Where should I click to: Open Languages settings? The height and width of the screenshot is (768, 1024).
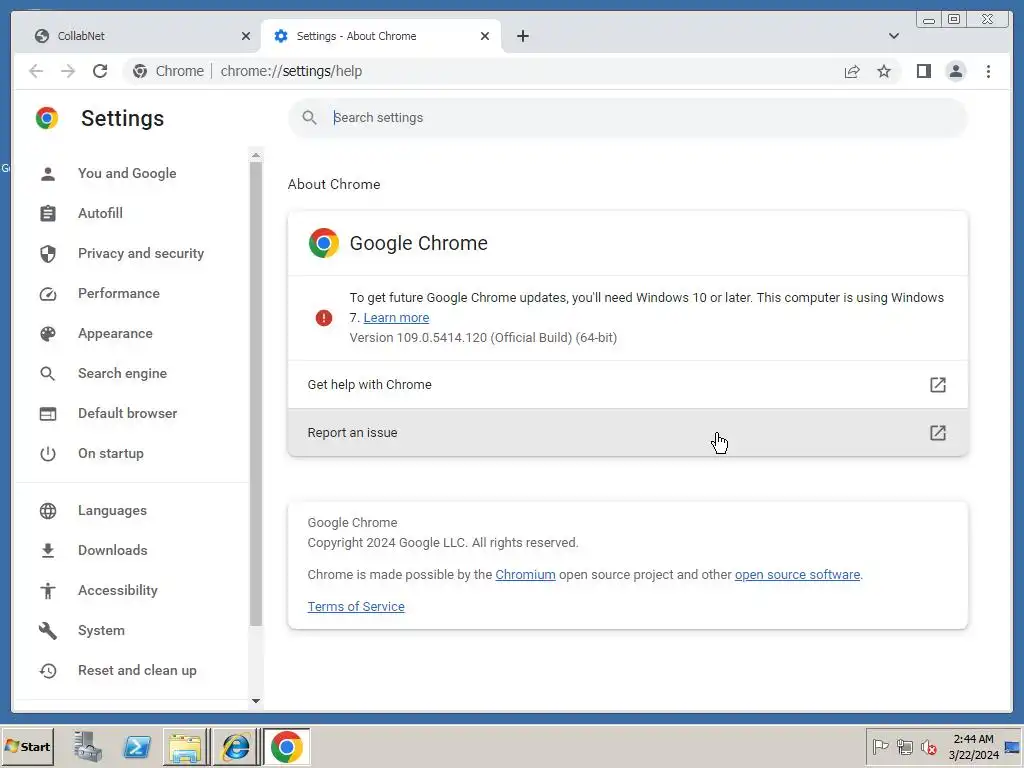(112, 510)
